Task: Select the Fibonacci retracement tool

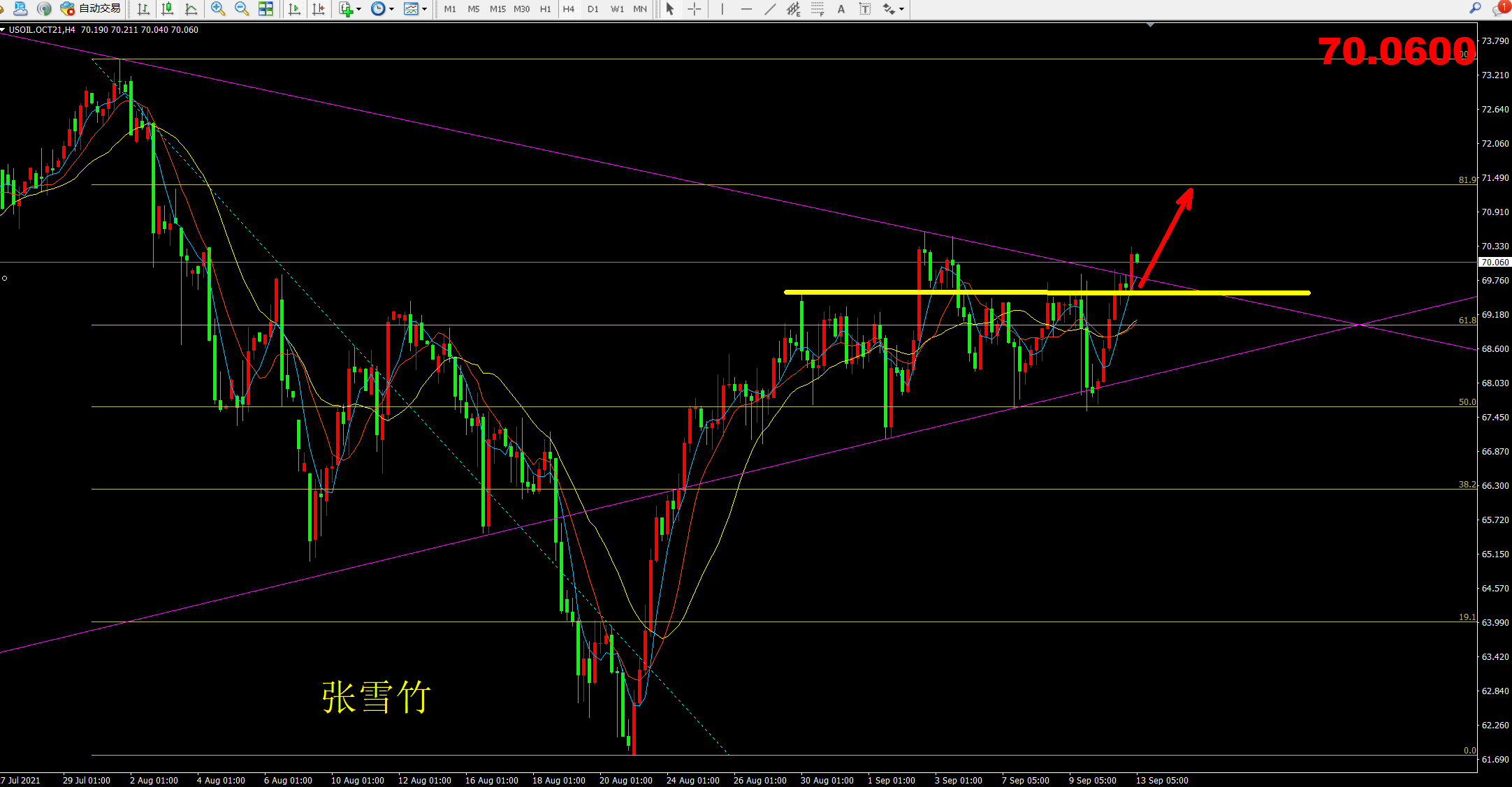Action: [x=817, y=9]
